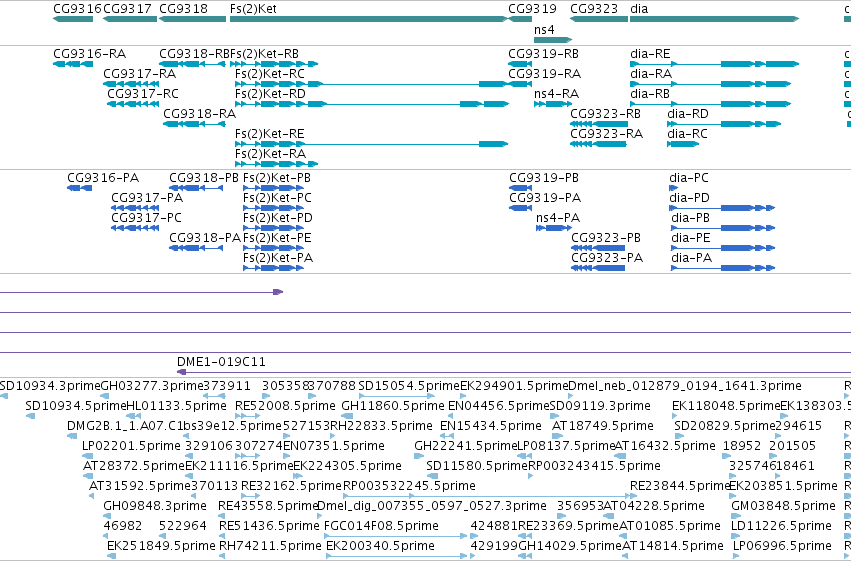Select the dia-PA protein label
Viewport: 851px width, 561px height.
click(x=691, y=258)
